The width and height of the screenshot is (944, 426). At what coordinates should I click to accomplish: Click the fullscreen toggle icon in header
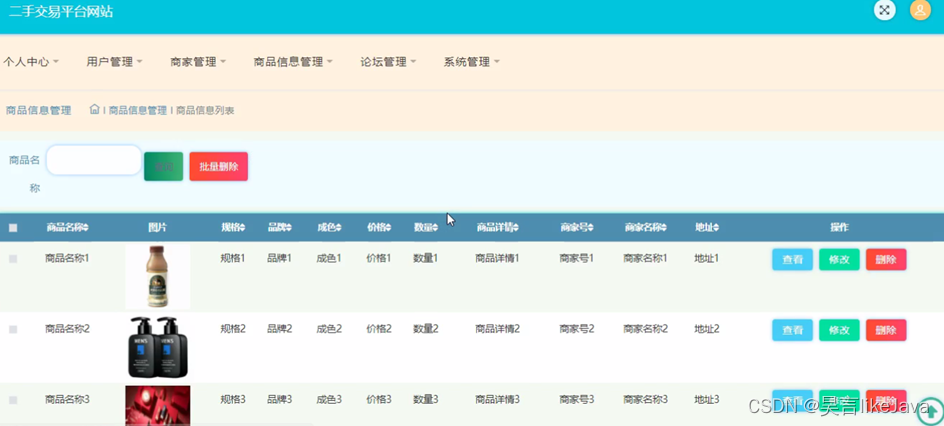pyautogui.click(x=884, y=10)
